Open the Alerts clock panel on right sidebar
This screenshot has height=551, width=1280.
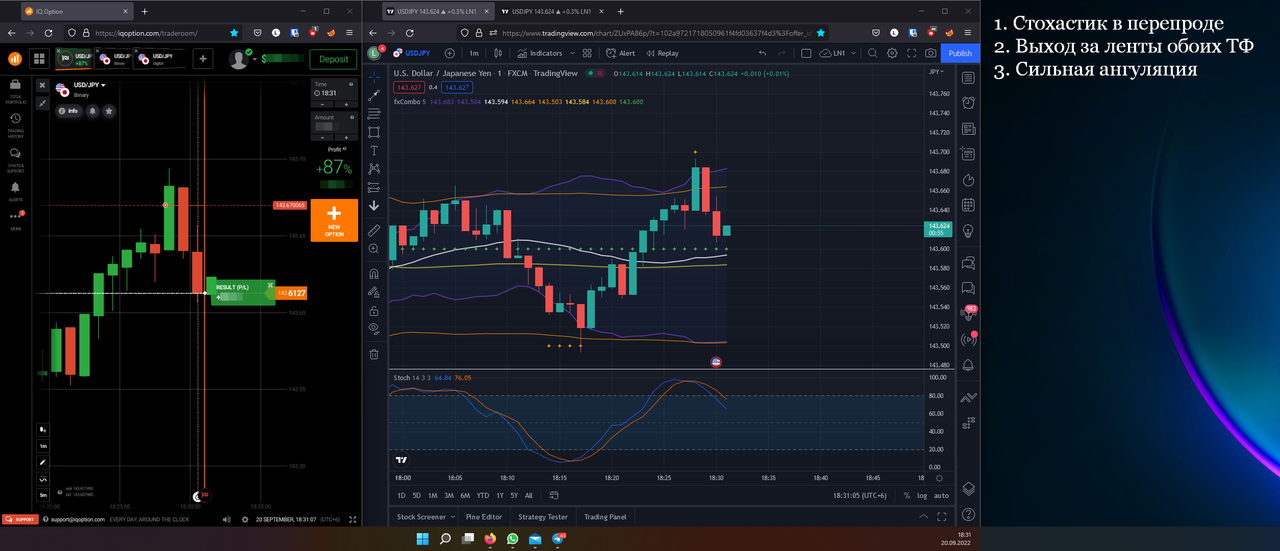968,103
